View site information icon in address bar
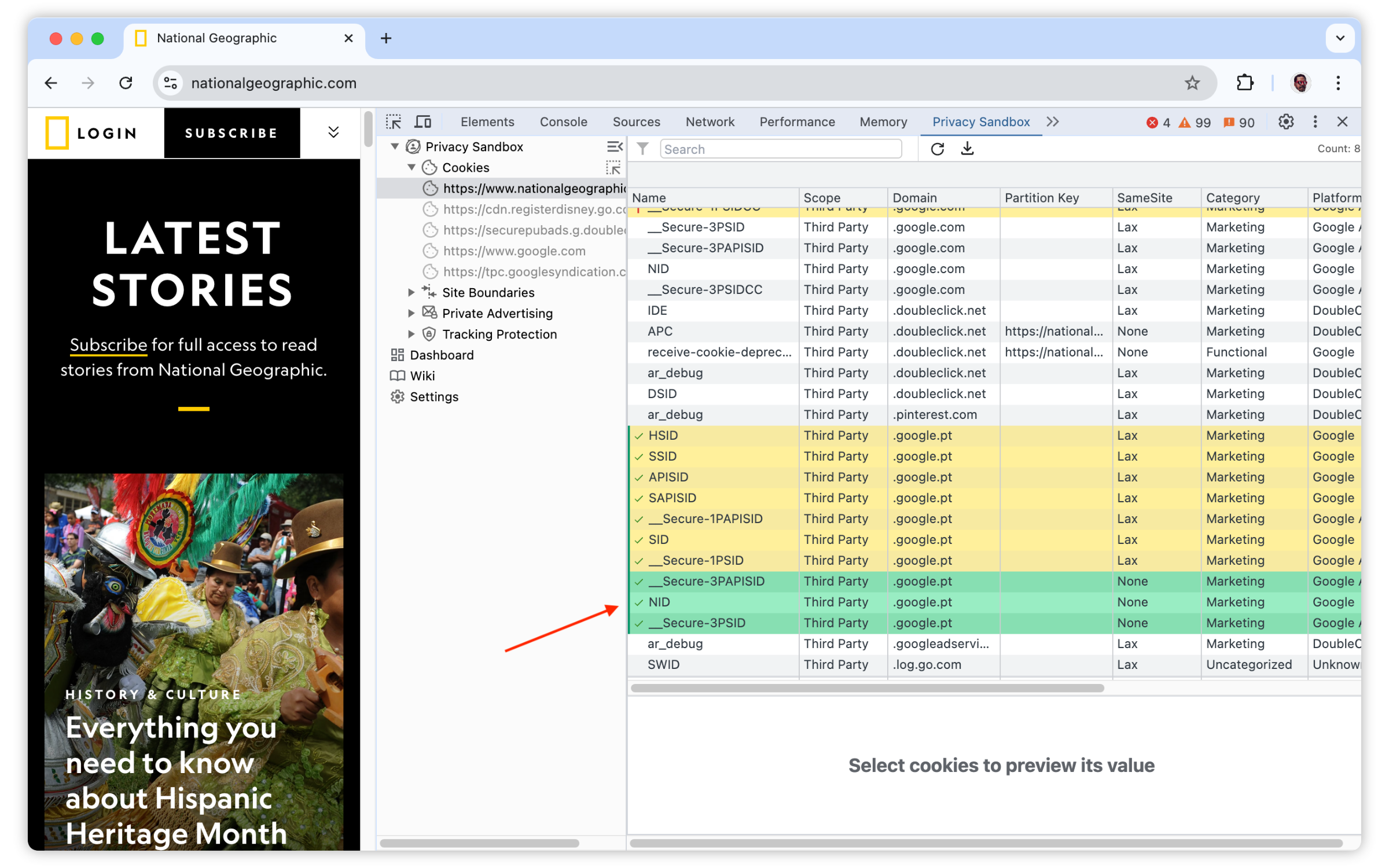Screen dimensions: 1389x868 pos(171,83)
